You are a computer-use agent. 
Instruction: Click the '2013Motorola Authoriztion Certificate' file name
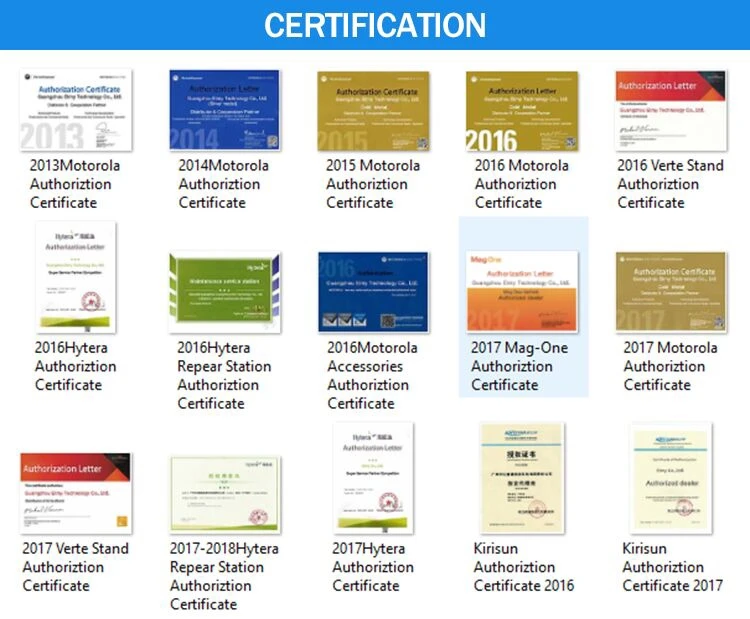coord(75,184)
